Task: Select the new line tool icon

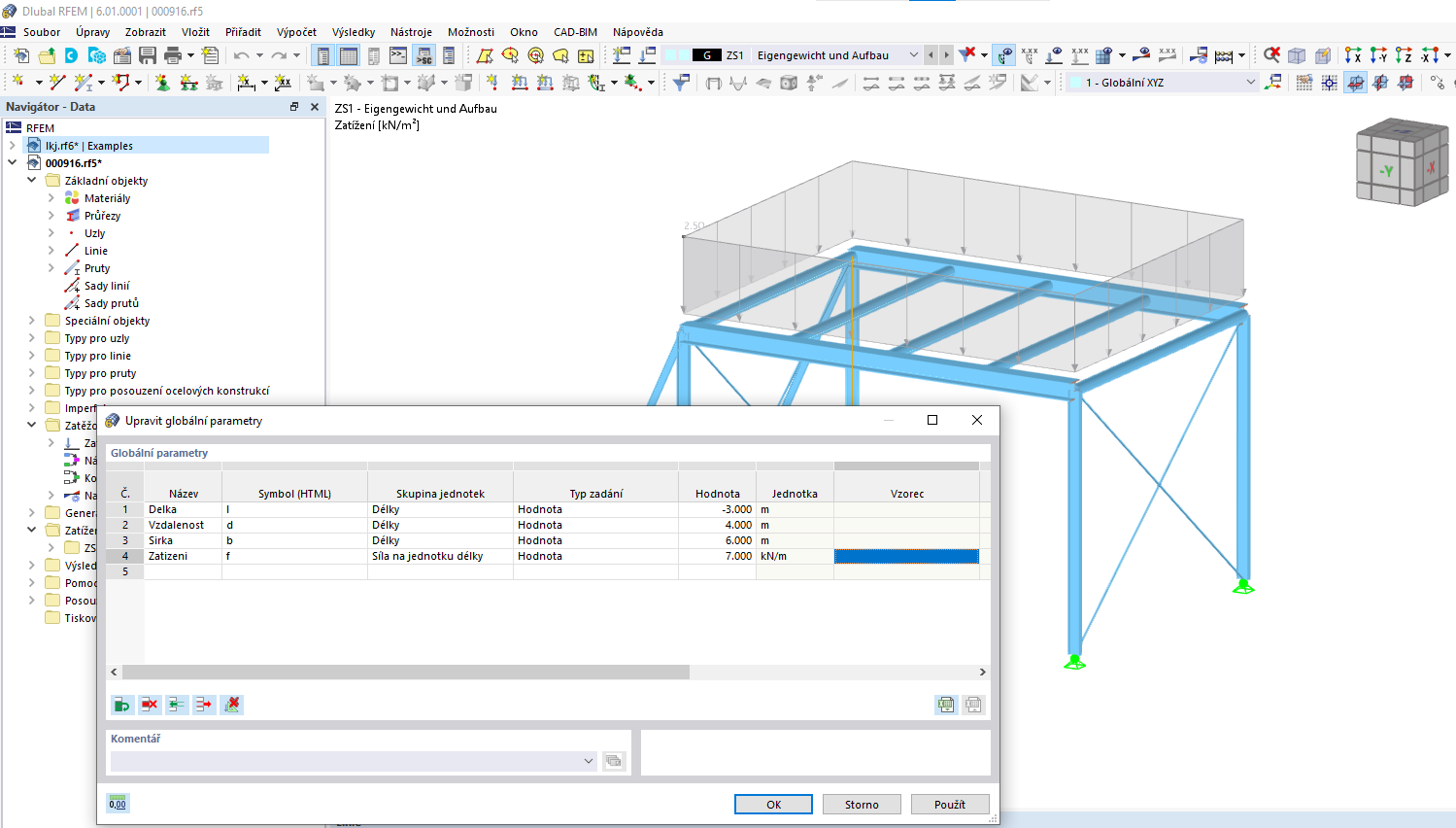Action: [x=57, y=83]
